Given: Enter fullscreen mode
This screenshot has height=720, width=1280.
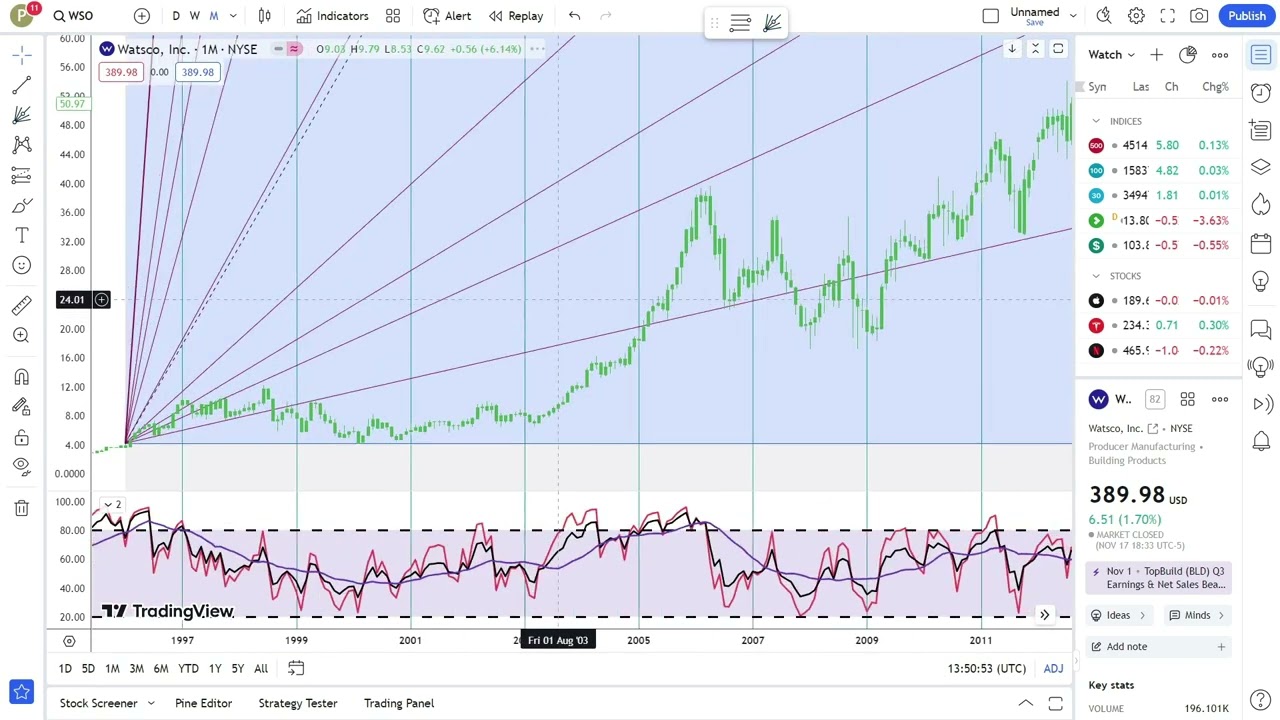Looking at the screenshot, I should click(1168, 16).
